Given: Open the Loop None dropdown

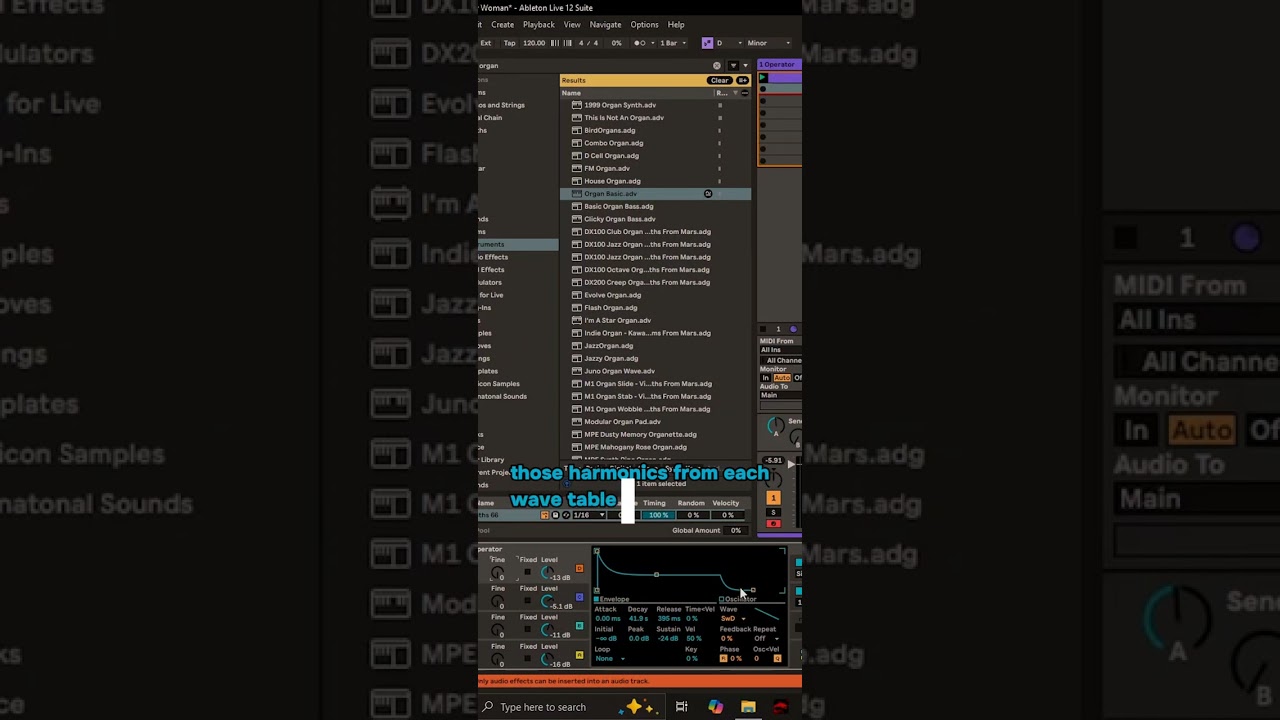Looking at the screenshot, I should (610, 658).
